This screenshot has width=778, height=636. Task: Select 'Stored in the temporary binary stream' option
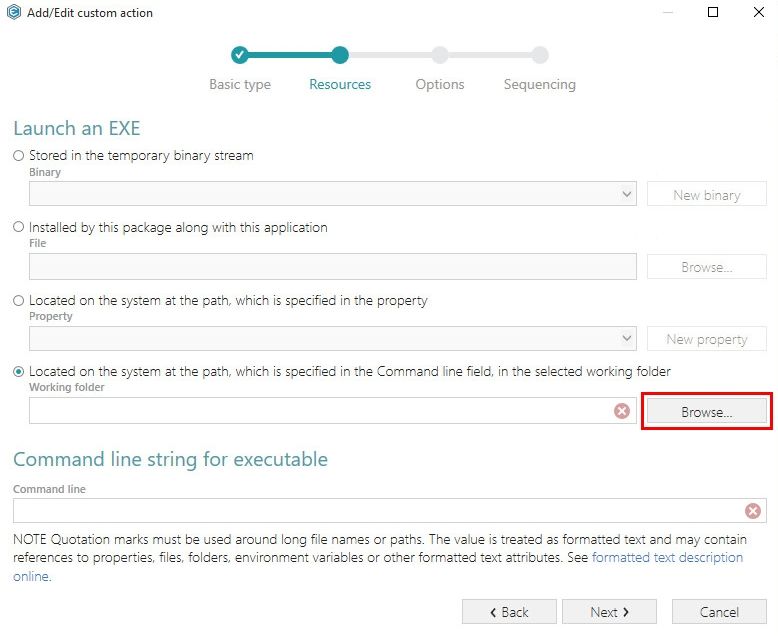(19, 156)
